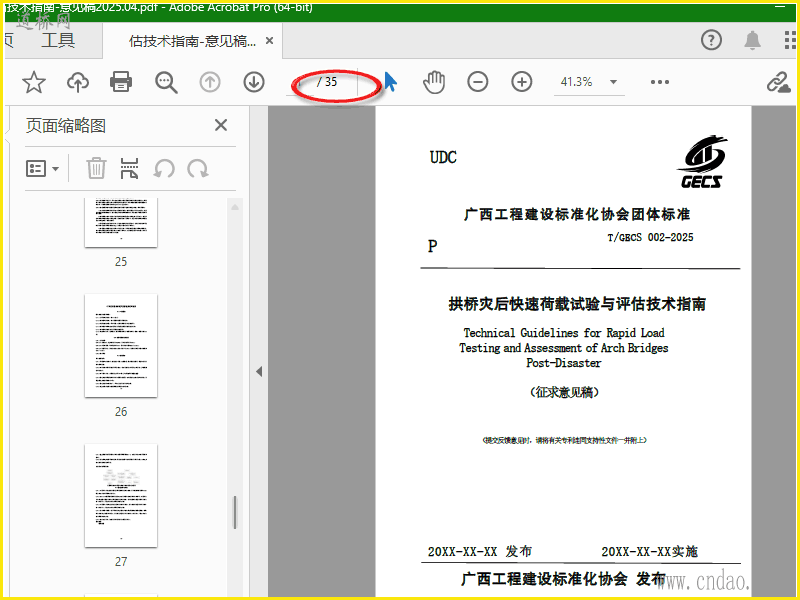Share a link to the file
Viewport: 800px width, 600px height.
(778, 82)
